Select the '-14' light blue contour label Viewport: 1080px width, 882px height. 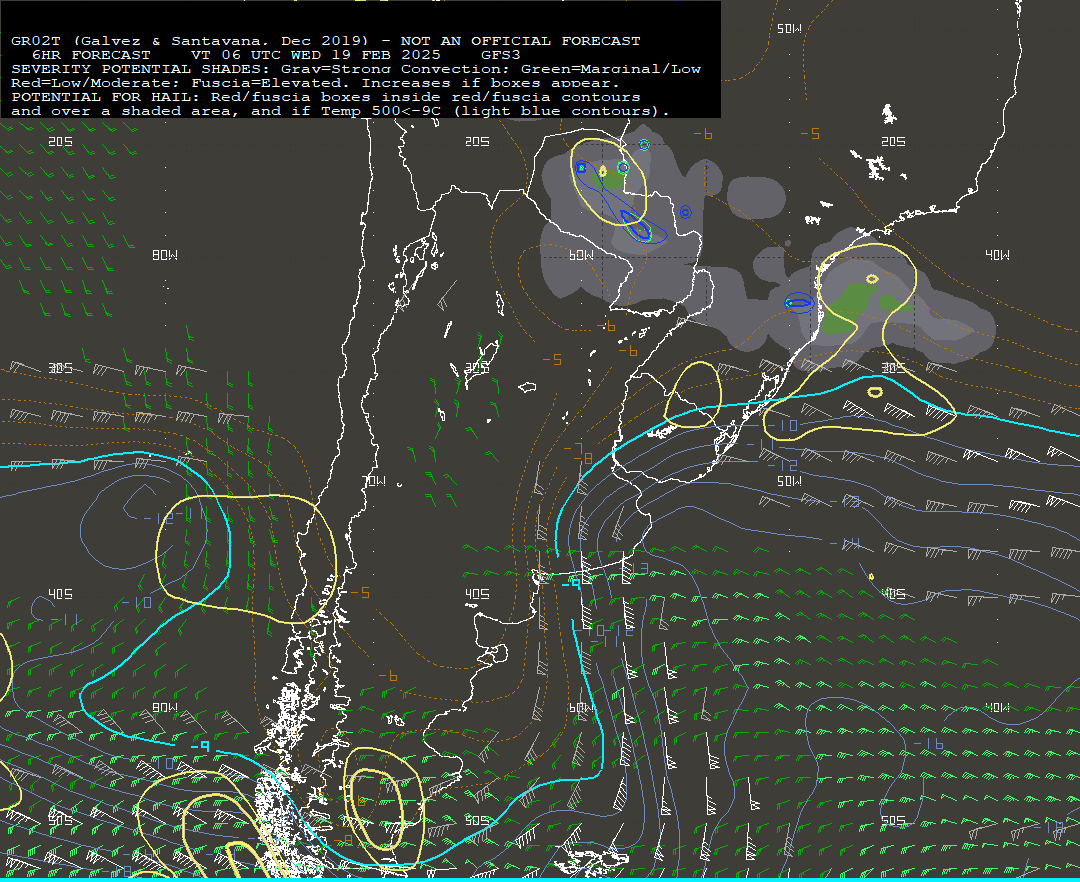(844, 545)
